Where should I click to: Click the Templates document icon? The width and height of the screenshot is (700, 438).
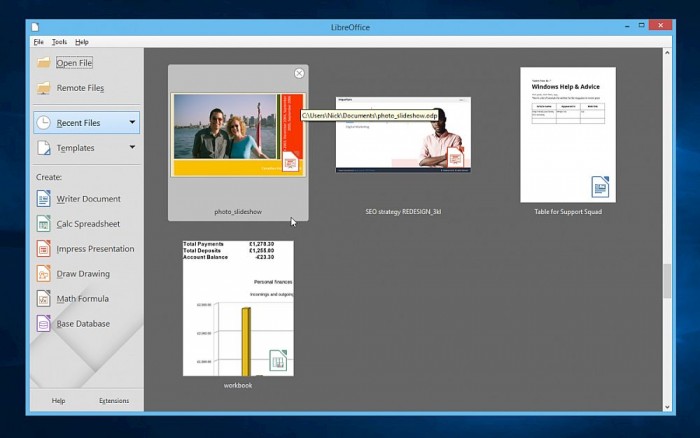(x=43, y=148)
